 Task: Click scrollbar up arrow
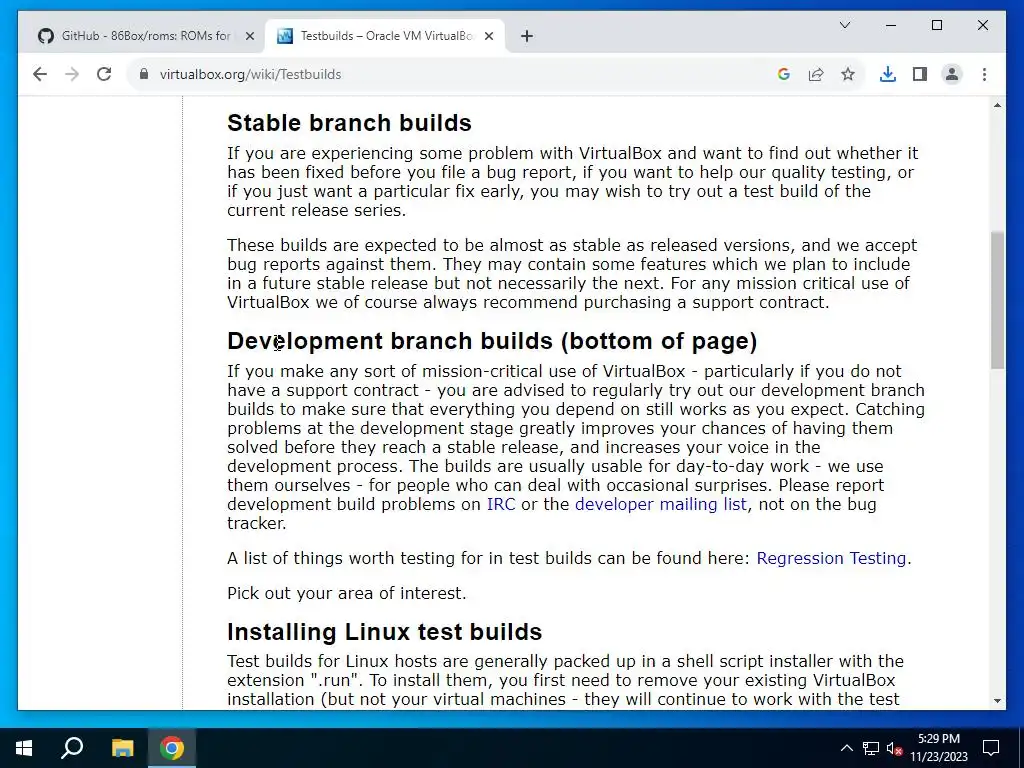[997, 105]
